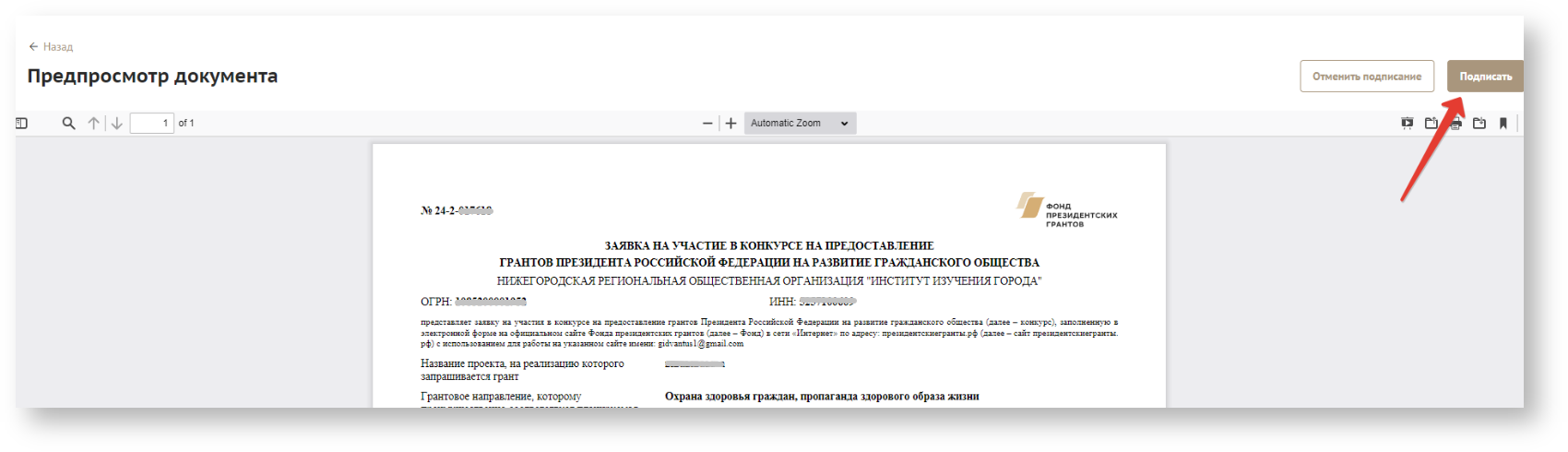Click the open file icon
The image size is (1568, 452).
[1431, 124]
